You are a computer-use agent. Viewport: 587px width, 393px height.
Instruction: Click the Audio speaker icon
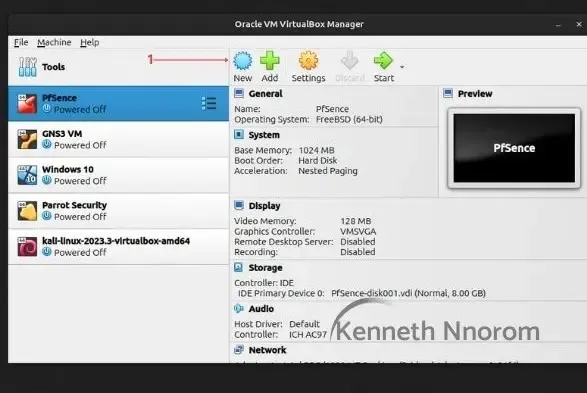point(238,308)
